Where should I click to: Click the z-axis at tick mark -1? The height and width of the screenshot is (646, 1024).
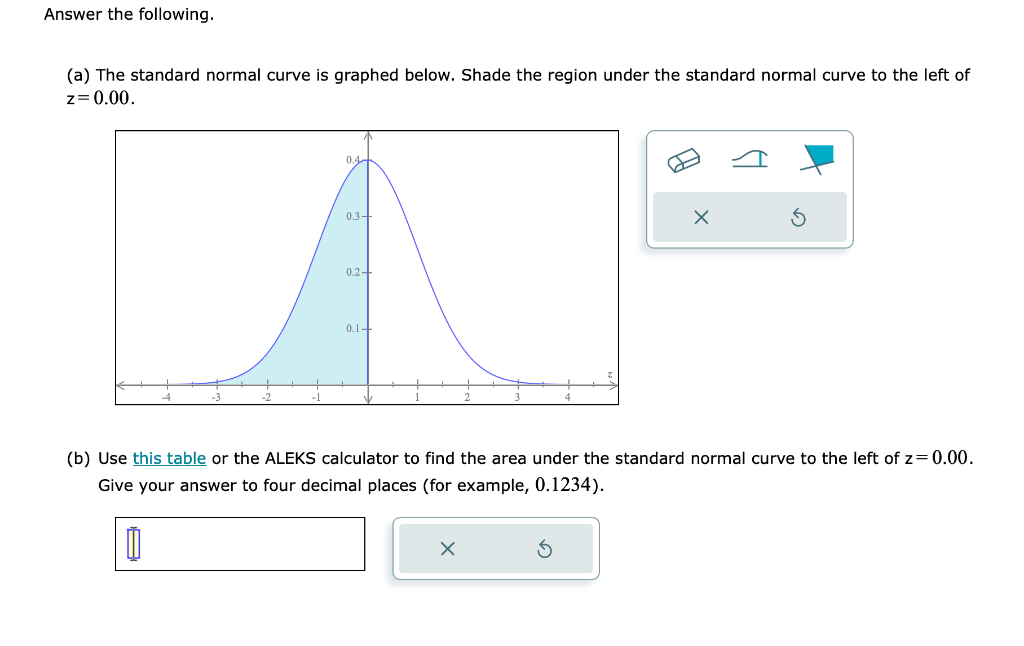[x=317, y=385]
